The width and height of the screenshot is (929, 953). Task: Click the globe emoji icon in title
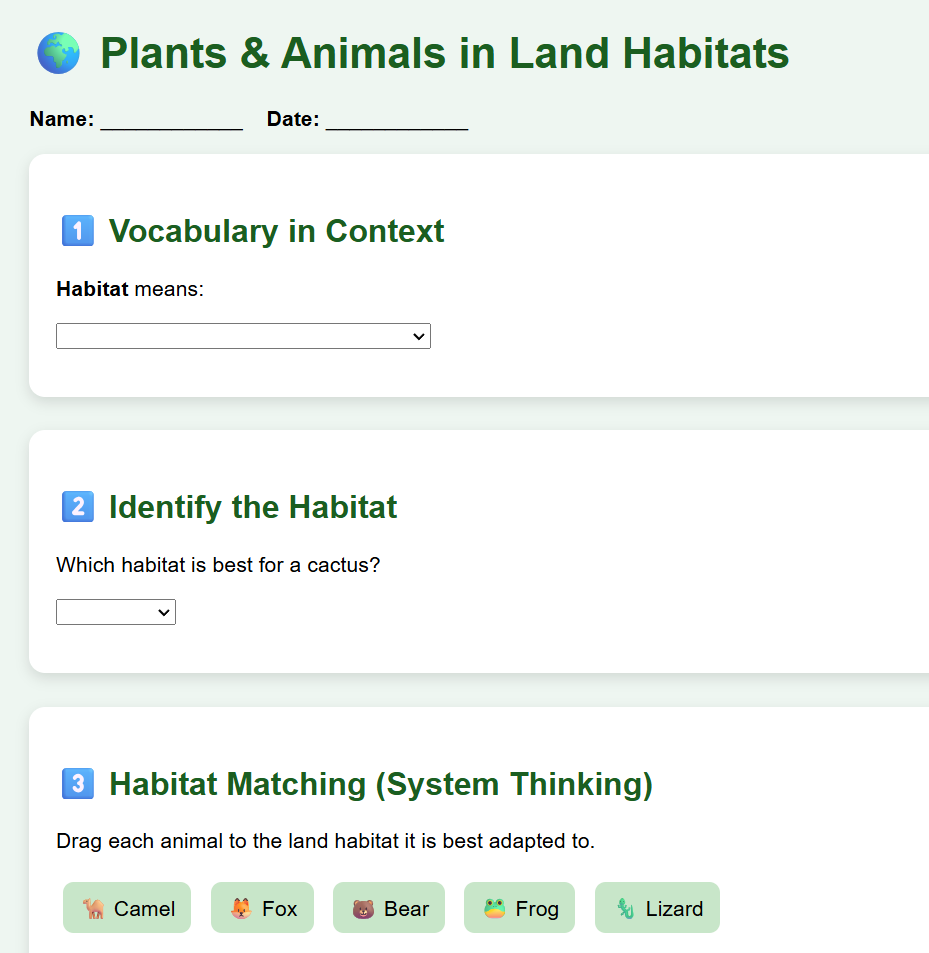(x=58, y=53)
